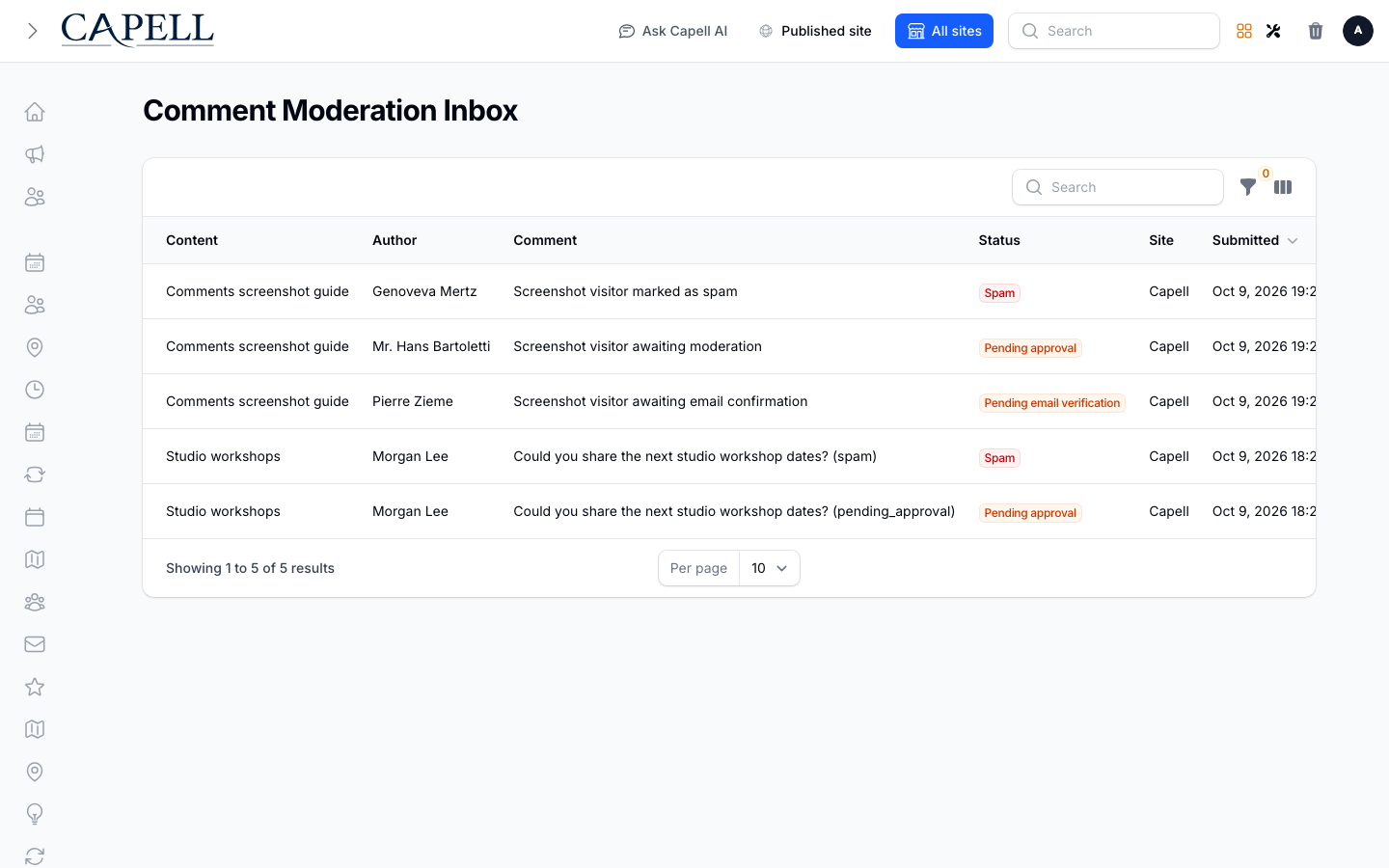Click 'Comments screenshot guide' in Pierre Zieme row
The image size is (1389, 868).
(258, 401)
